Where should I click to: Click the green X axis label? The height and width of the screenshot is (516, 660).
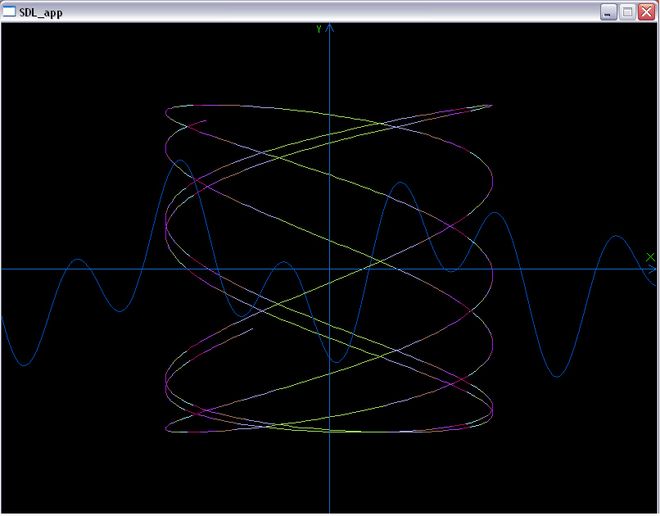tap(650, 257)
